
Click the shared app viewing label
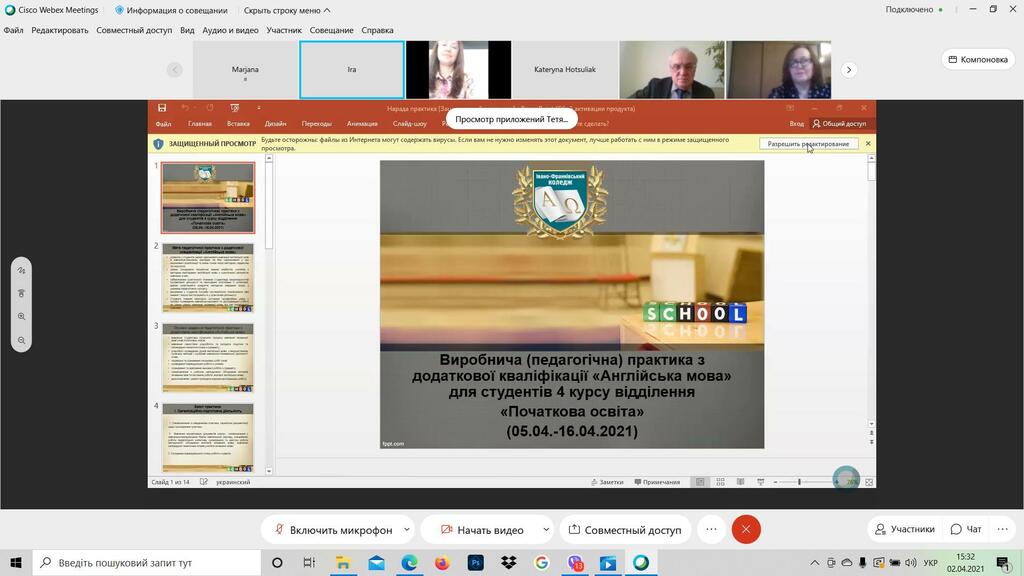pyautogui.click(x=511, y=119)
